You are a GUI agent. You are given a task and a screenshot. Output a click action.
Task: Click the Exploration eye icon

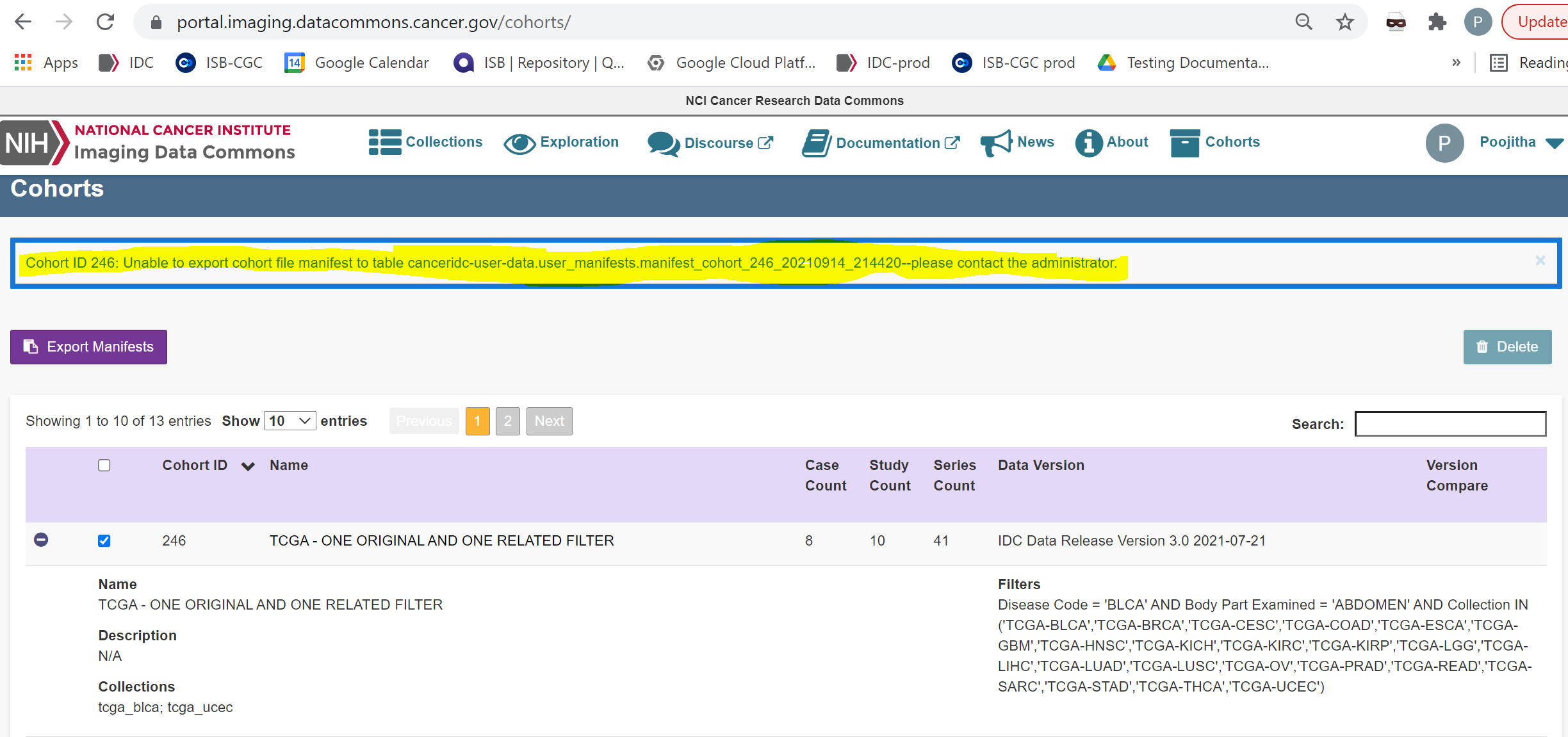(x=519, y=143)
